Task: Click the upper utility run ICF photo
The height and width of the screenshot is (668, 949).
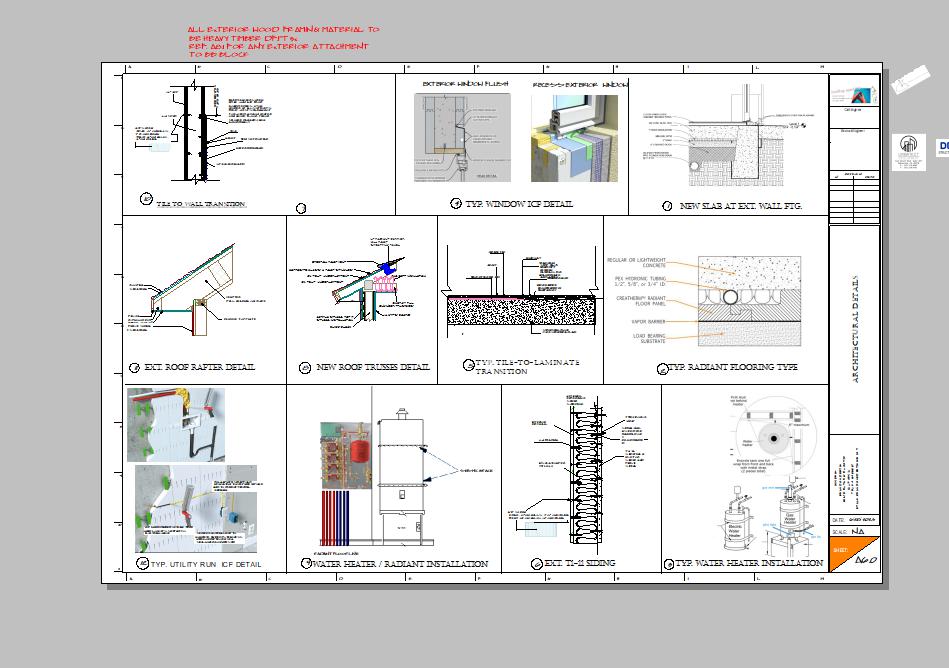Action: pyautogui.click(x=176, y=425)
